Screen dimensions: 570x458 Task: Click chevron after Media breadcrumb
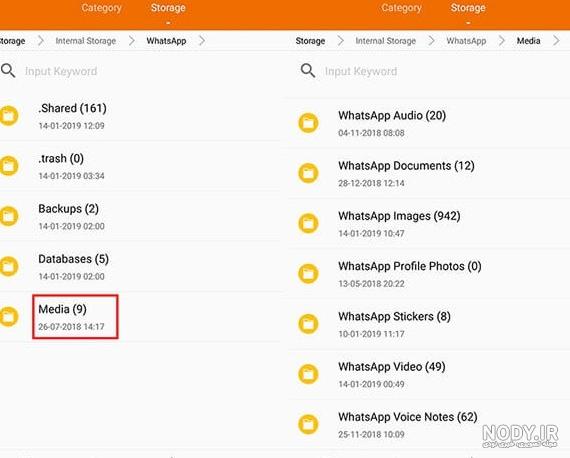(556, 41)
